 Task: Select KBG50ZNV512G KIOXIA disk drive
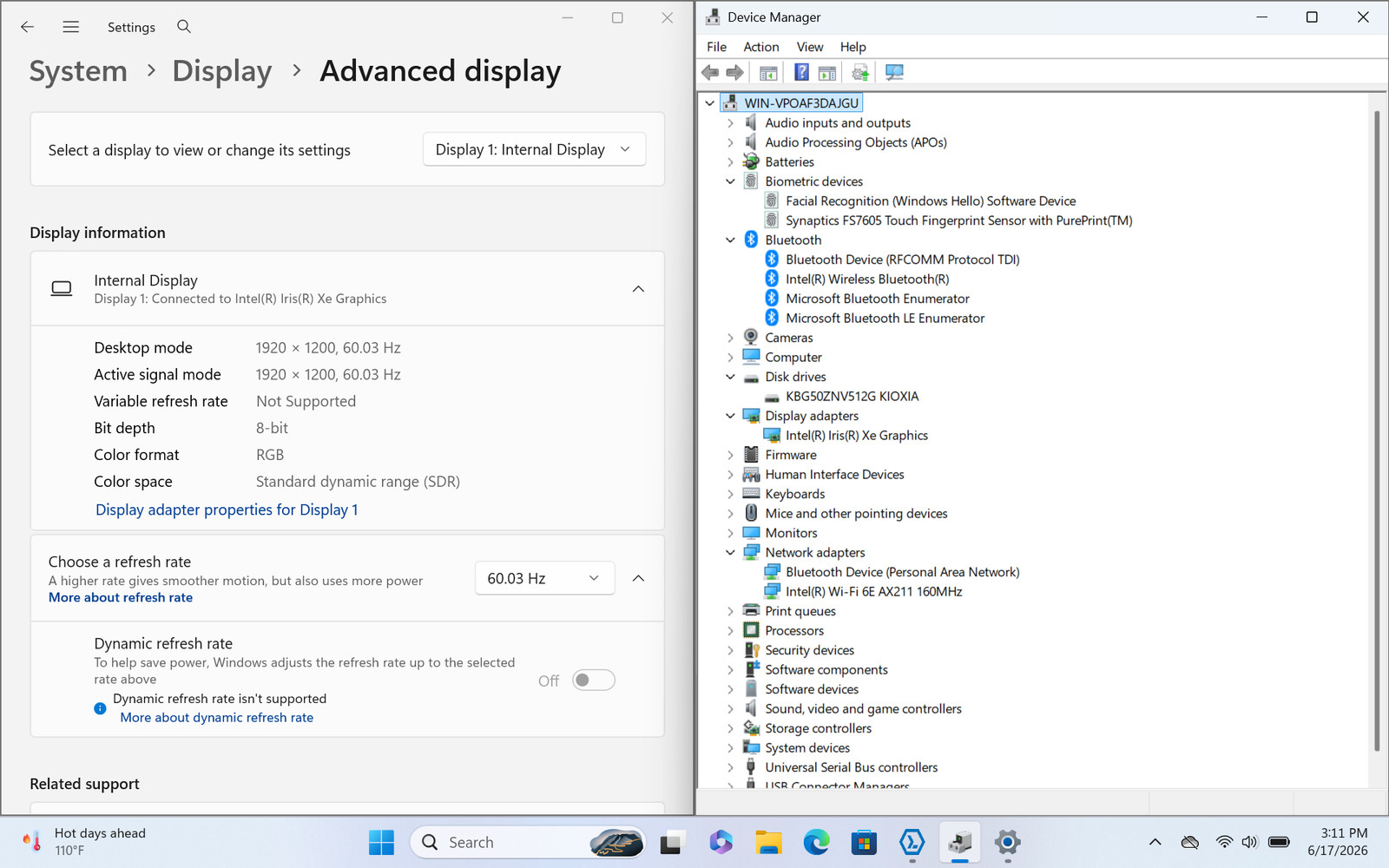852,397
